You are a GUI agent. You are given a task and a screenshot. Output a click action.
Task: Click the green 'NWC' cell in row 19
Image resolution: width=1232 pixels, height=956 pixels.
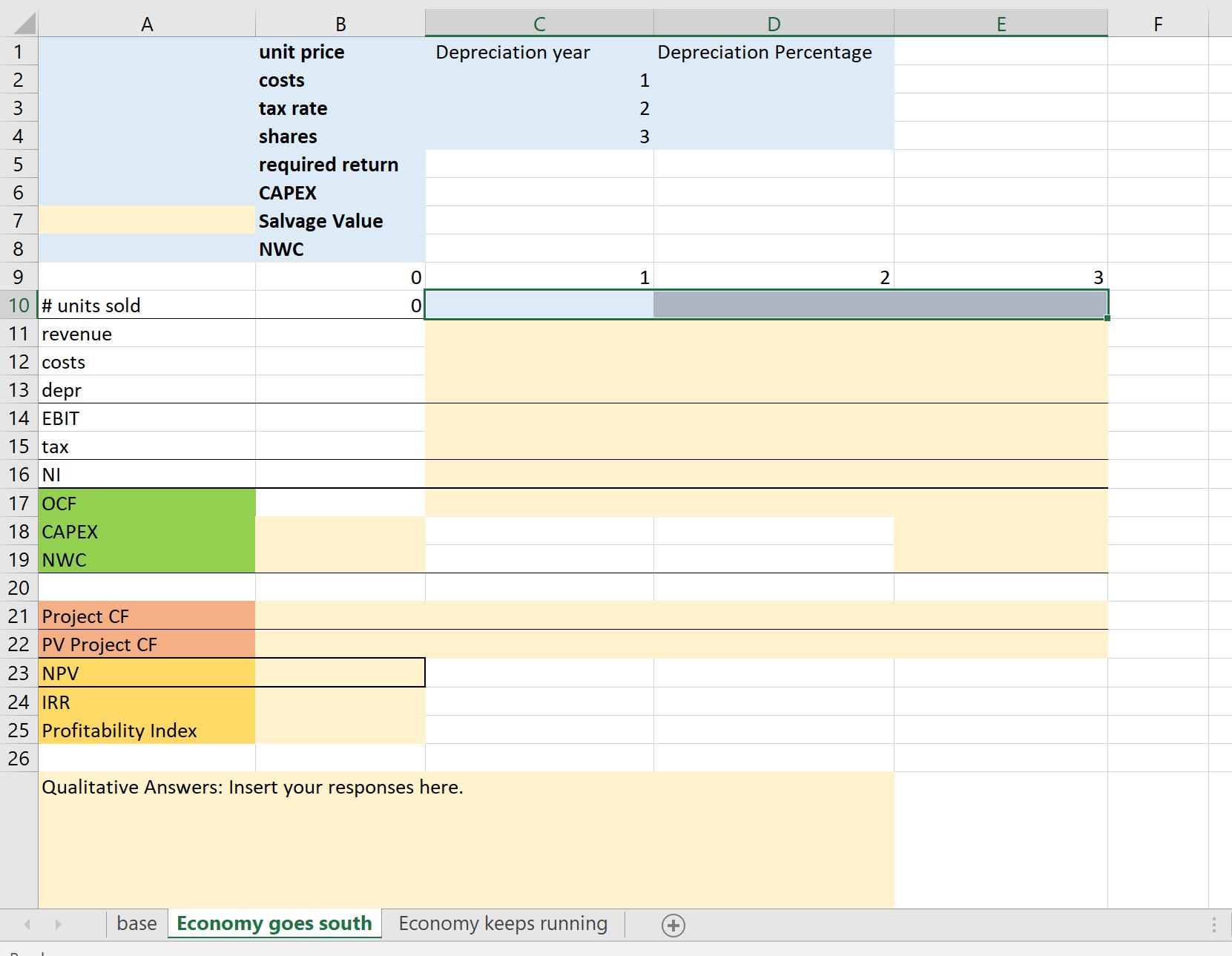pos(147,560)
